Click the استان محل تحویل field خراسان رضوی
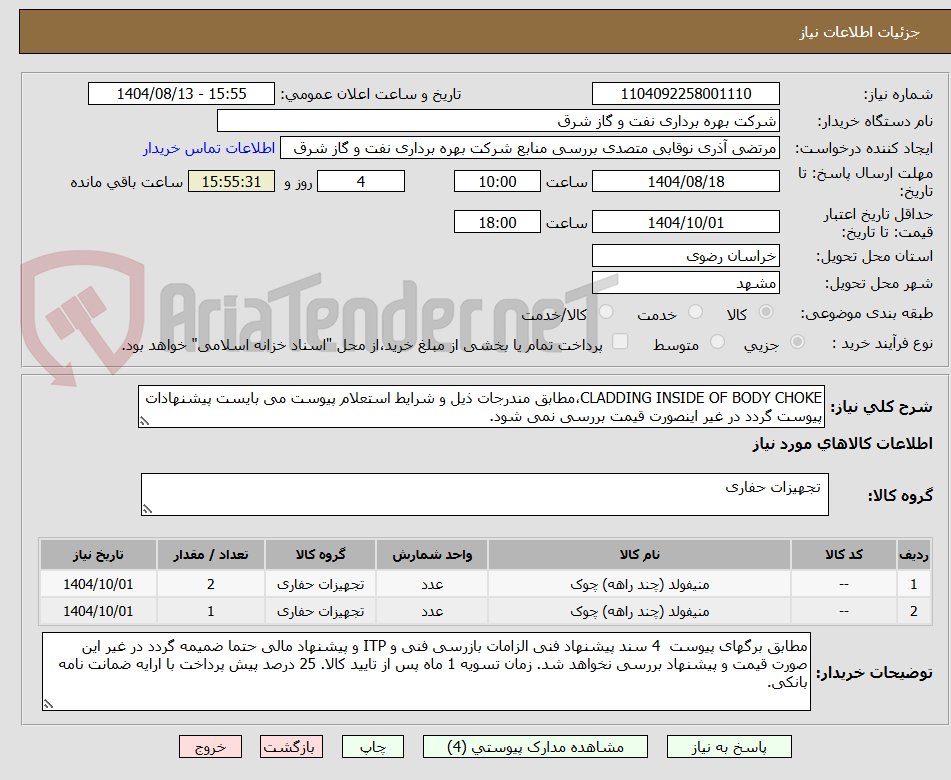 click(685, 256)
